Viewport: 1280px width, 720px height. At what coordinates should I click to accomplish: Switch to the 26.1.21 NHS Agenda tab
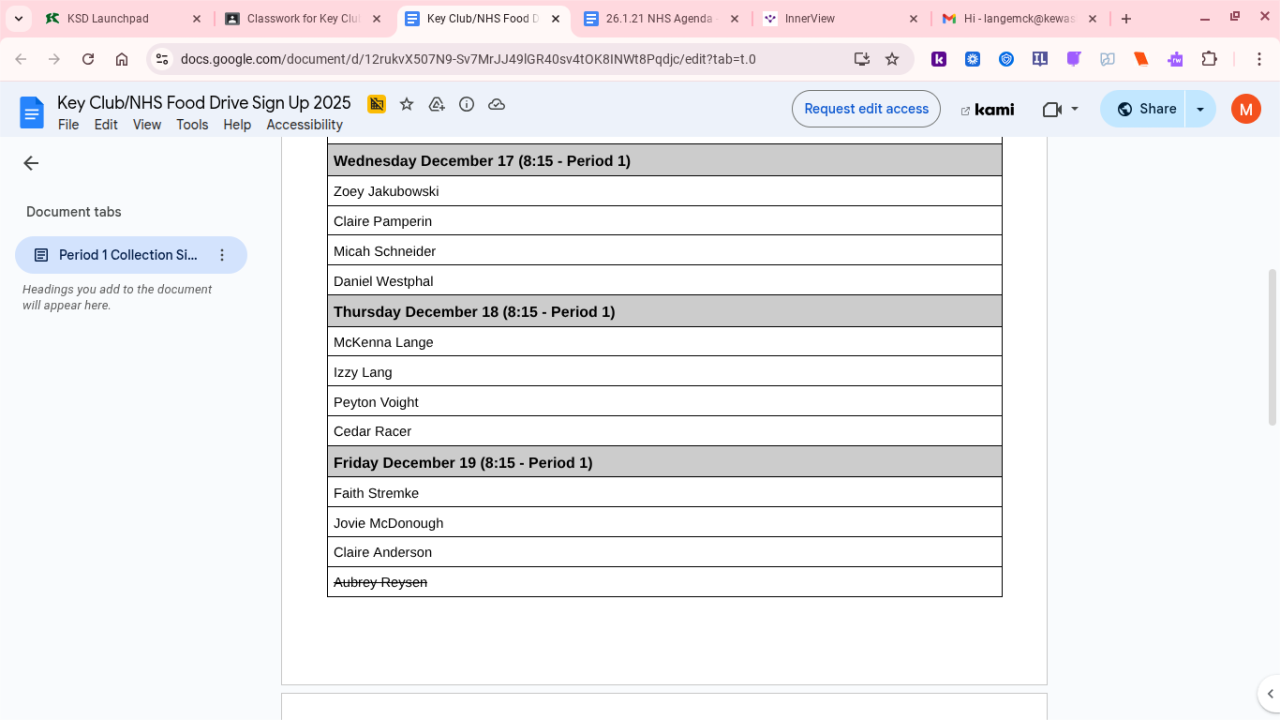[x=659, y=19]
